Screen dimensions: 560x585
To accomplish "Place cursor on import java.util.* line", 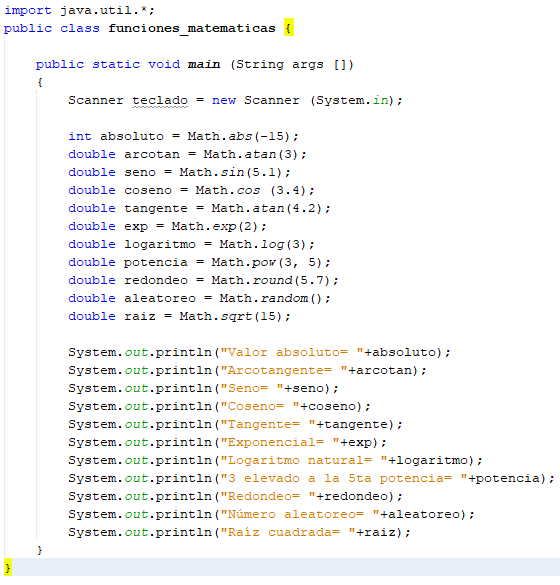I will click(79, 10).
